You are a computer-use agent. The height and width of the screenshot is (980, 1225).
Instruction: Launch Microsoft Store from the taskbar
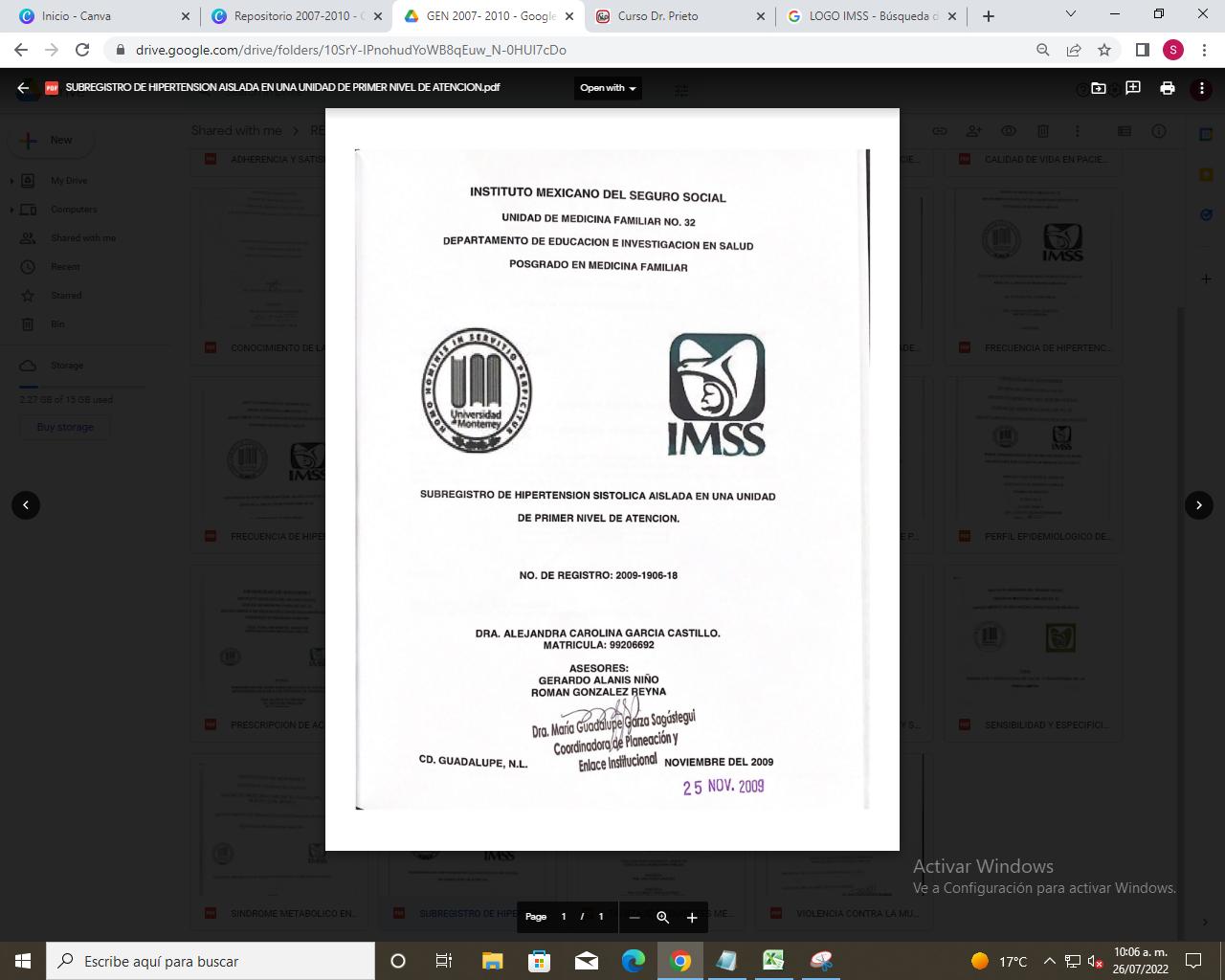pos(540,961)
